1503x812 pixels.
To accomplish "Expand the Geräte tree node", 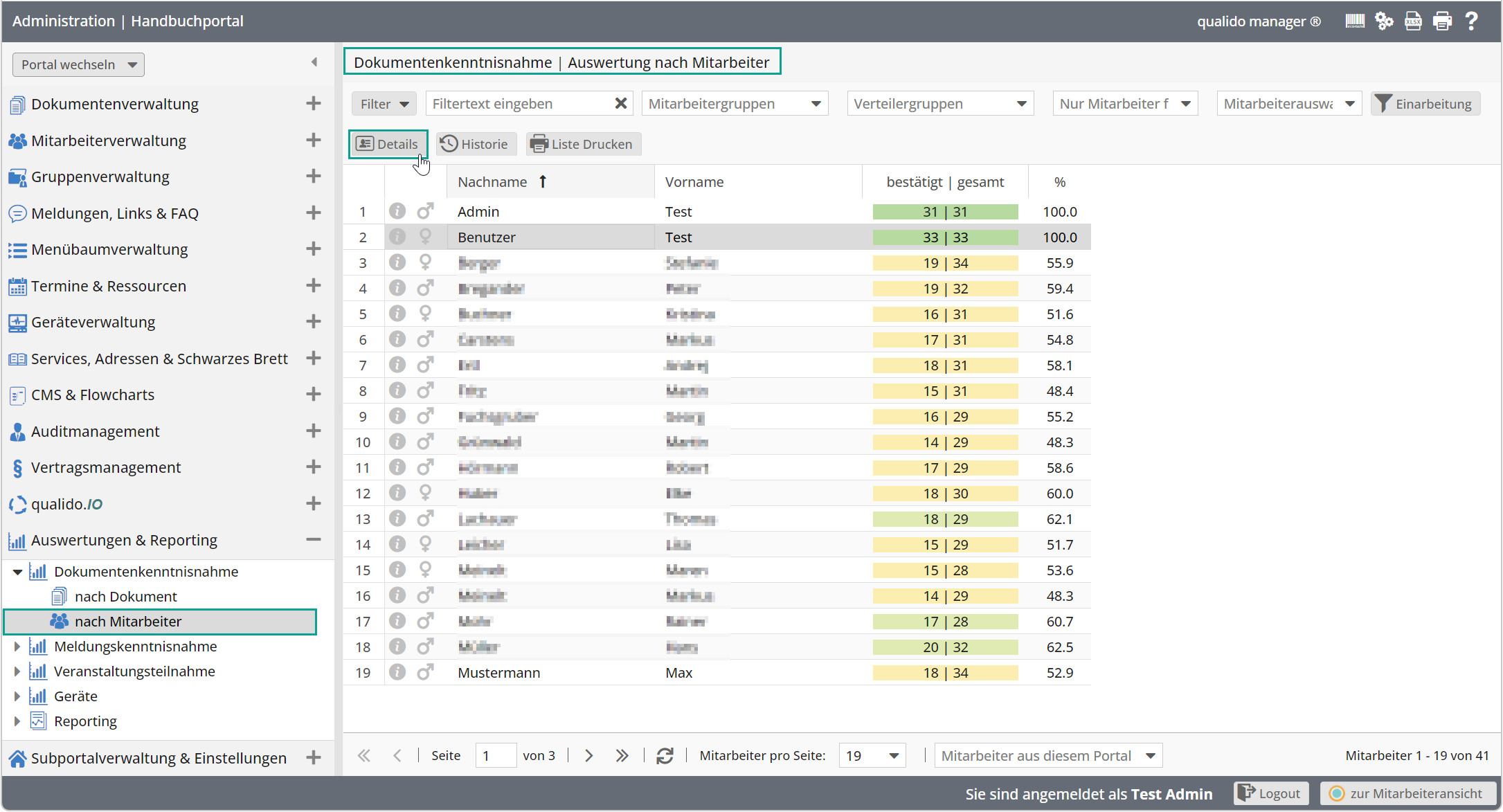I will [17, 696].
